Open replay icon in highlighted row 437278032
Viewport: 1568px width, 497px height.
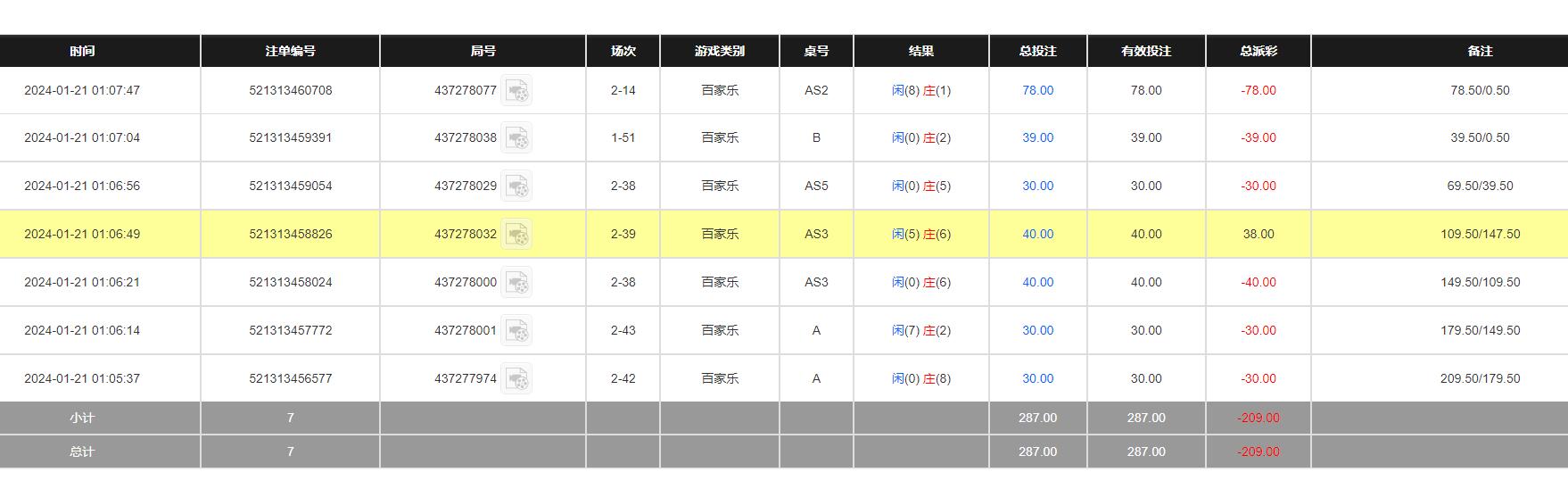tap(516, 235)
